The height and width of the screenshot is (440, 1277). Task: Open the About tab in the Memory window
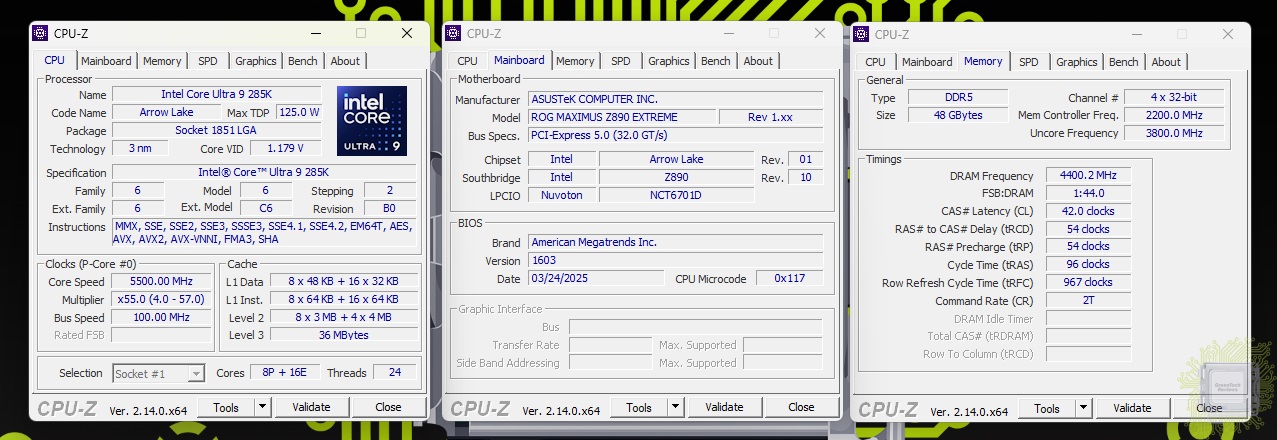point(1166,62)
